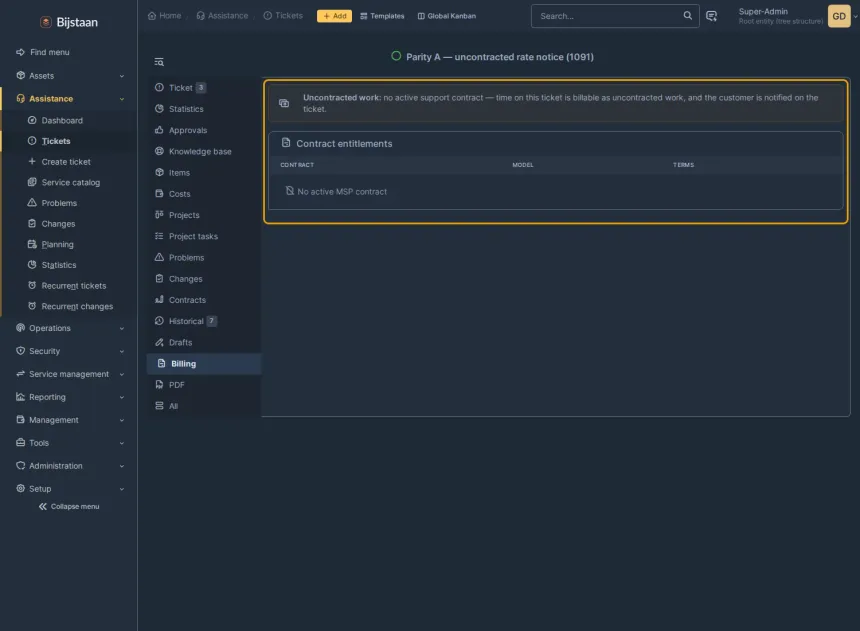Expand the Setup menu section

coord(69,488)
